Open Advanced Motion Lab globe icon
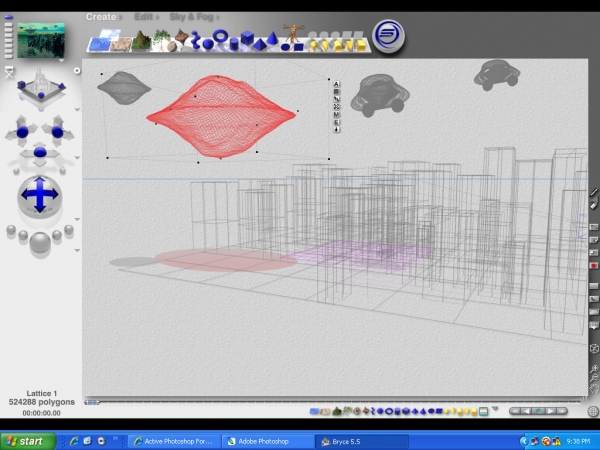This screenshot has height=450, width=600. (593, 411)
